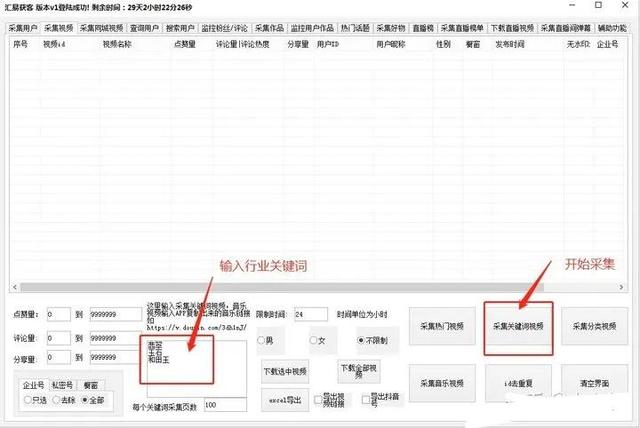Open the 企业号 filter sub-tab
Screen dimensions: 640x428
pos(33,385)
